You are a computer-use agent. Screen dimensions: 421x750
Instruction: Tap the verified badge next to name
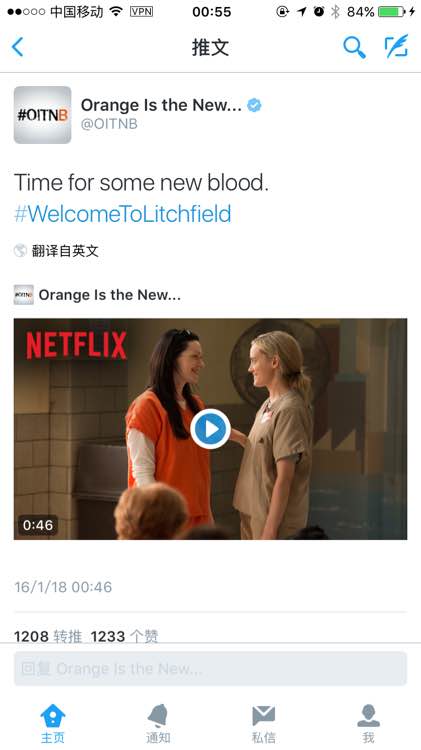pyautogui.click(x=254, y=105)
